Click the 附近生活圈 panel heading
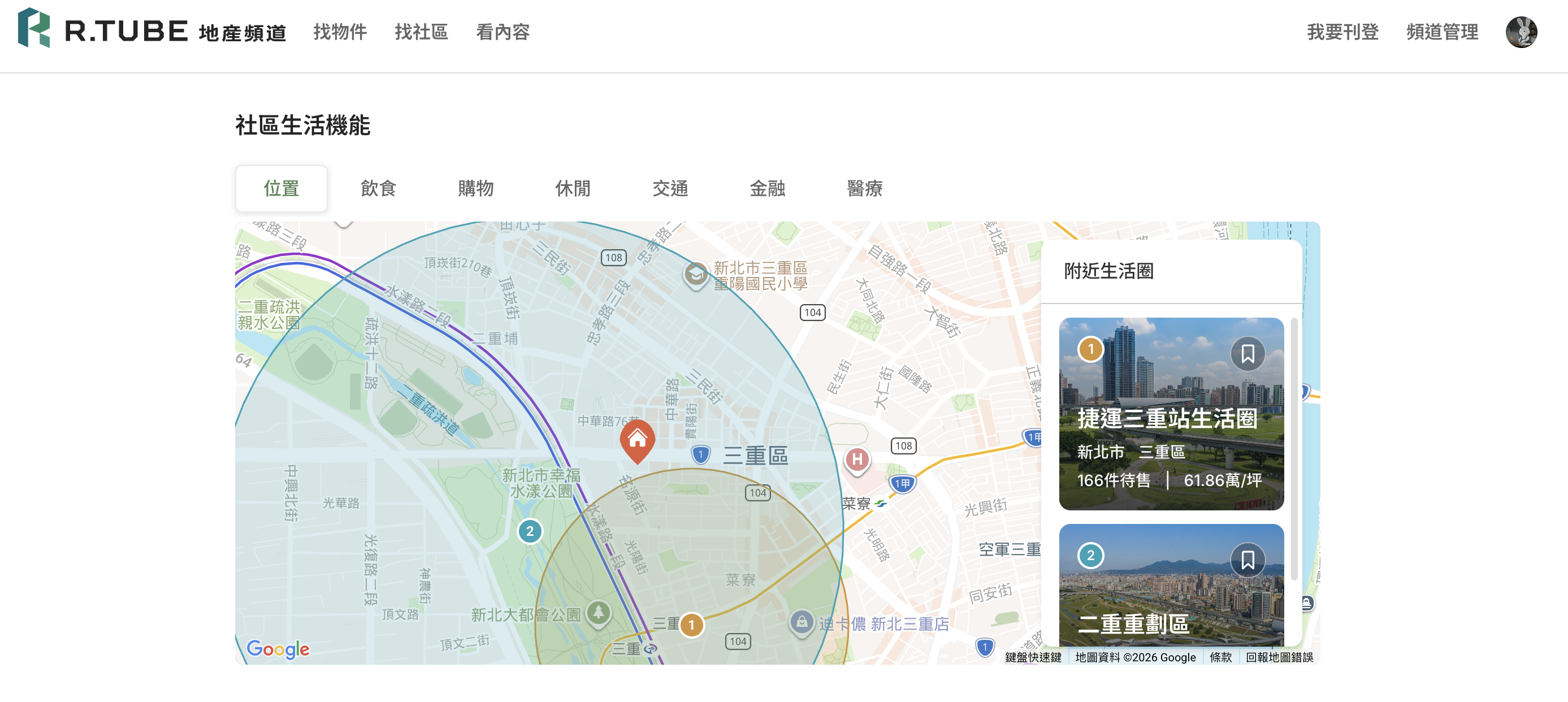1568x702 pixels. click(x=1108, y=271)
